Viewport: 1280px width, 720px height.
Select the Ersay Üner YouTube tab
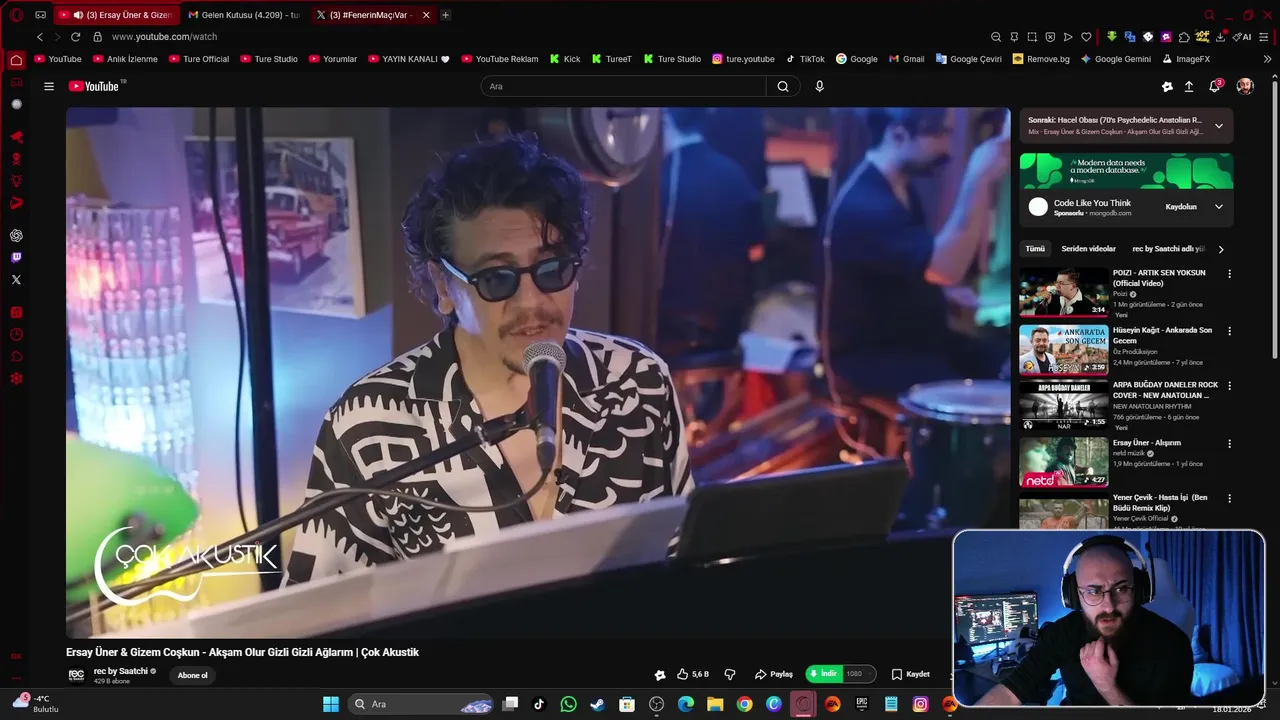115,15
